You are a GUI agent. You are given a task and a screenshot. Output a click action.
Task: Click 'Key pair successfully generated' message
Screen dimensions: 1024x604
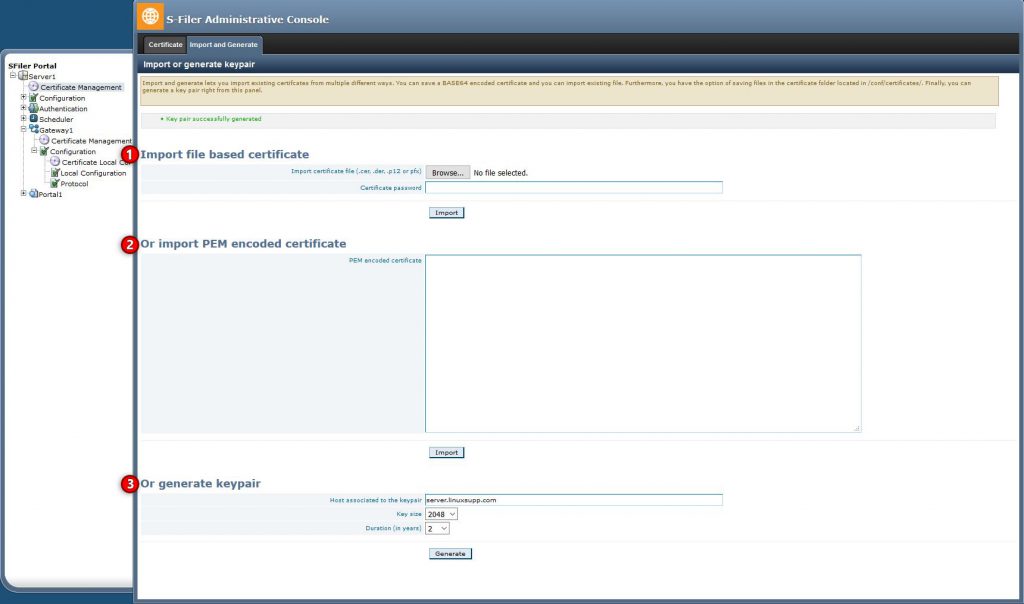pos(214,119)
